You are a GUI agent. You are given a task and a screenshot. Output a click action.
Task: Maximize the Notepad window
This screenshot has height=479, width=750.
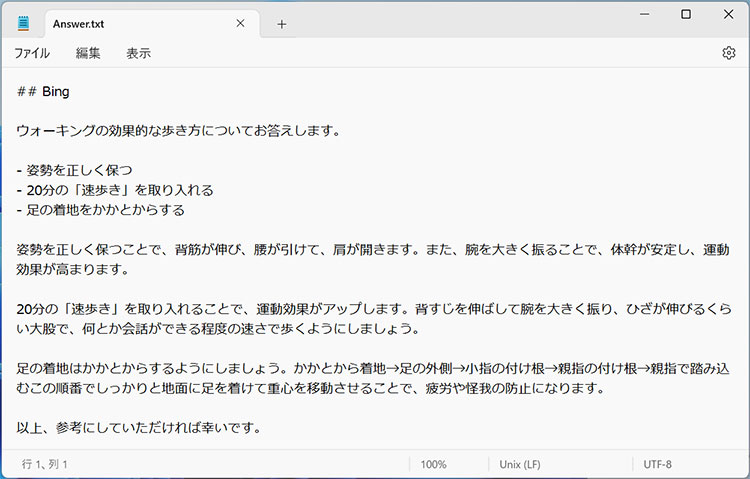tap(685, 14)
